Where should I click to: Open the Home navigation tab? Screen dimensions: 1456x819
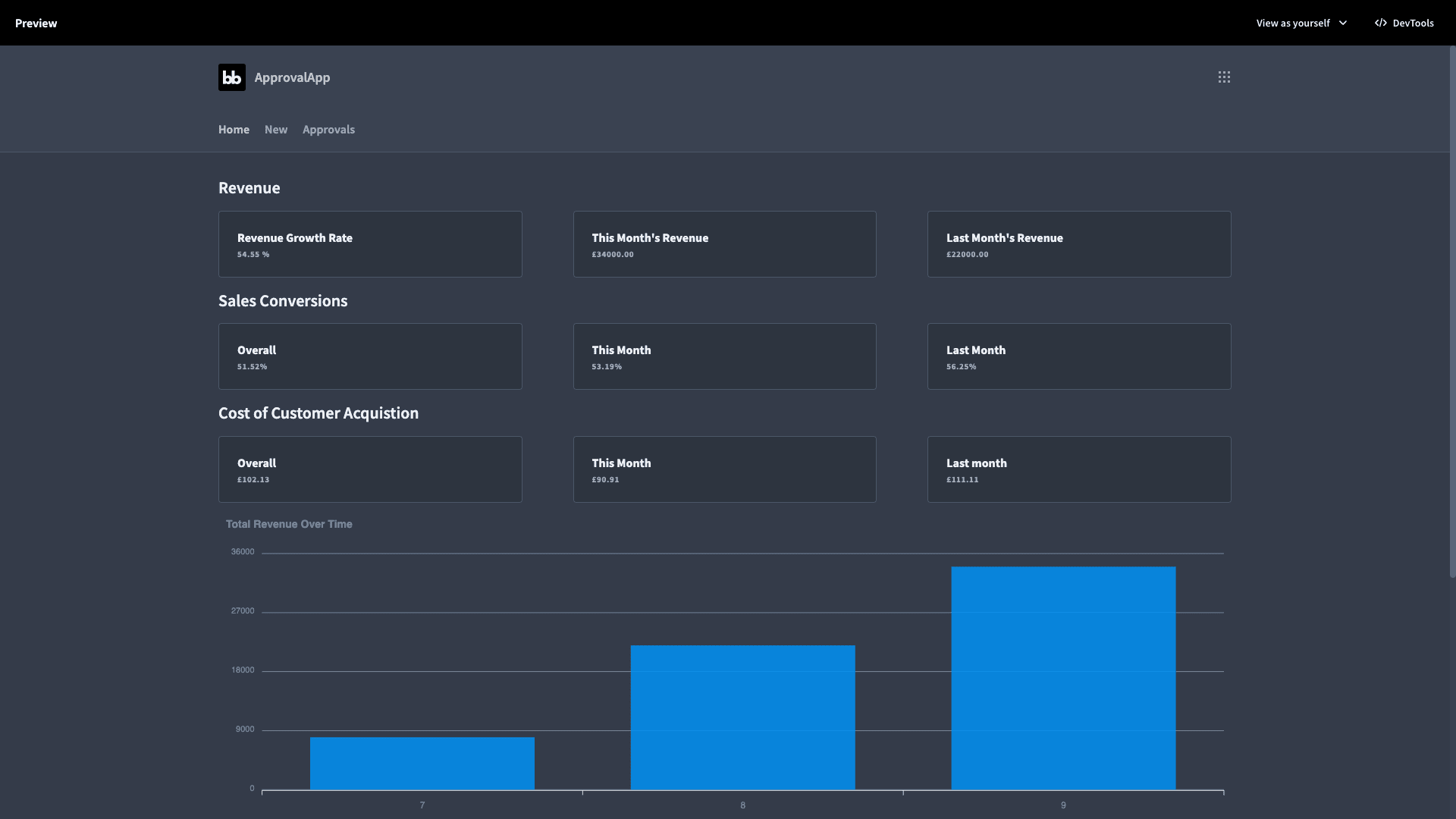pos(234,130)
